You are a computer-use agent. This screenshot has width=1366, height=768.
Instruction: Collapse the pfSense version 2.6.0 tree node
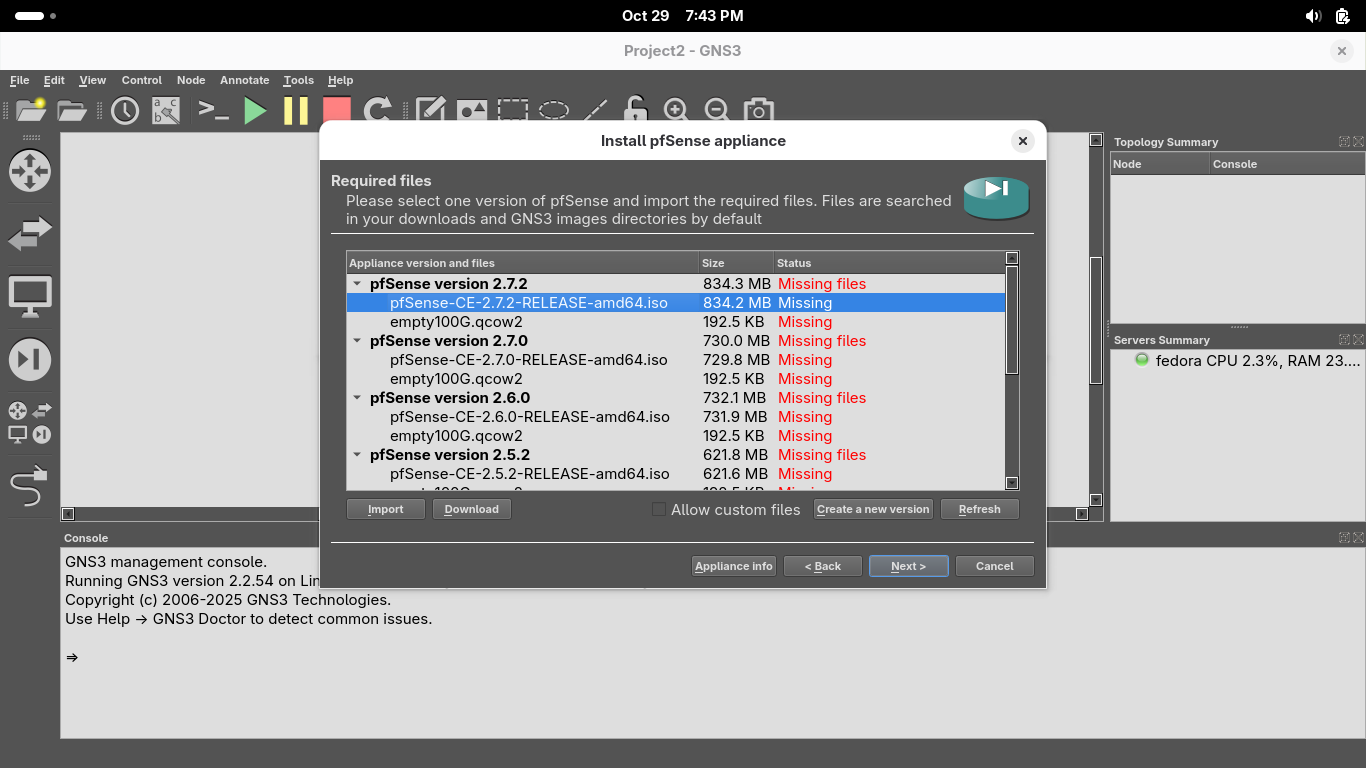click(357, 398)
